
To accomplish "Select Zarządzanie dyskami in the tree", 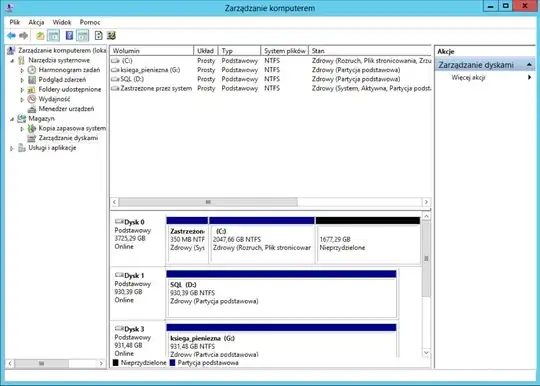I will [x=68, y=138].
